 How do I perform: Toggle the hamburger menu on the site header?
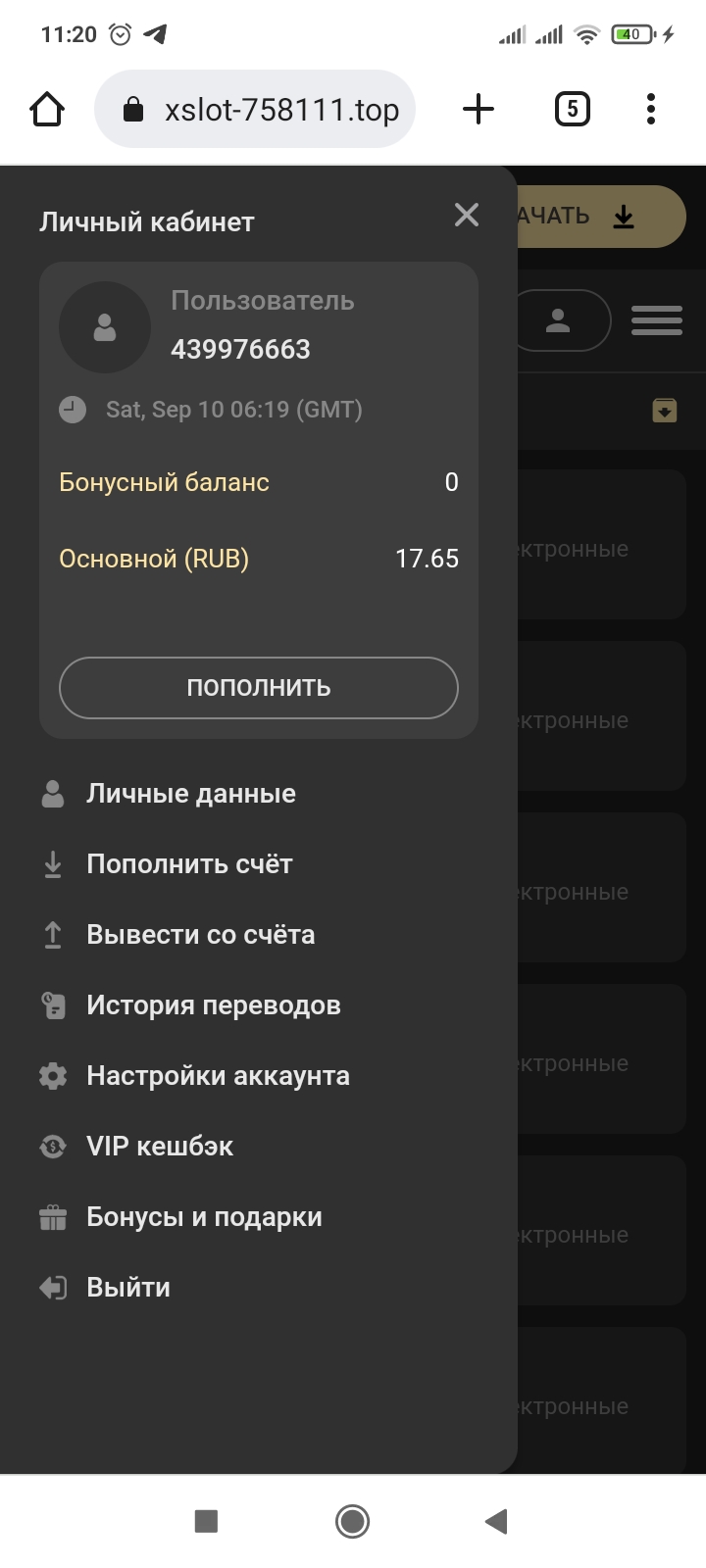[656, 320]
